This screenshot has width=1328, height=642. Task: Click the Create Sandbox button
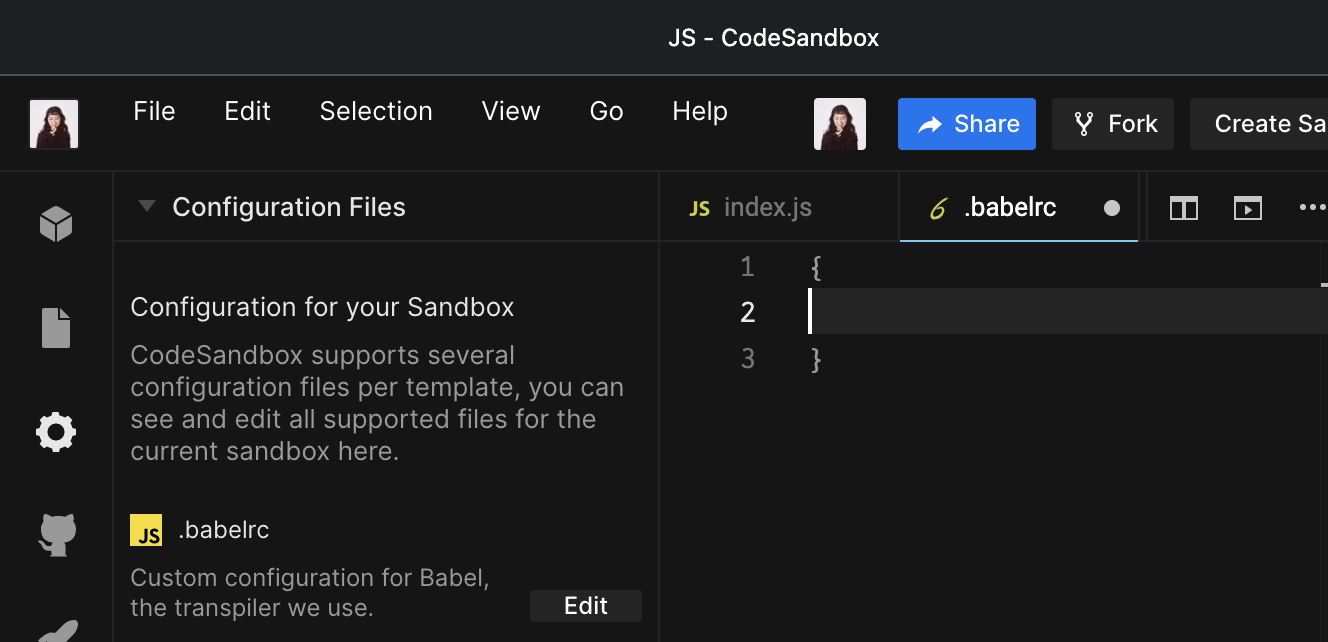point(1259,124)
